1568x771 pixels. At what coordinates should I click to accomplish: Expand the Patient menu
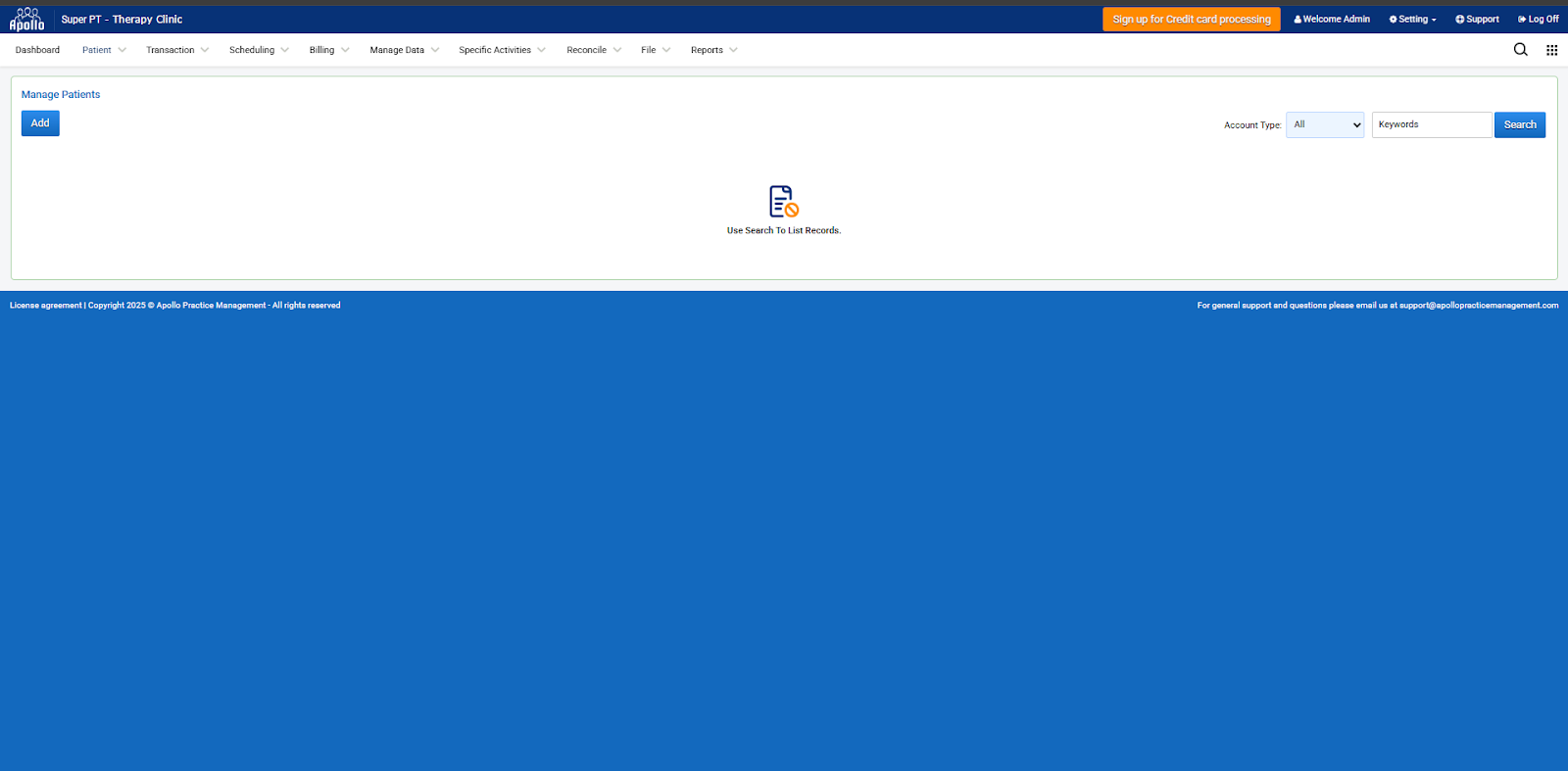tap(103, 50)
